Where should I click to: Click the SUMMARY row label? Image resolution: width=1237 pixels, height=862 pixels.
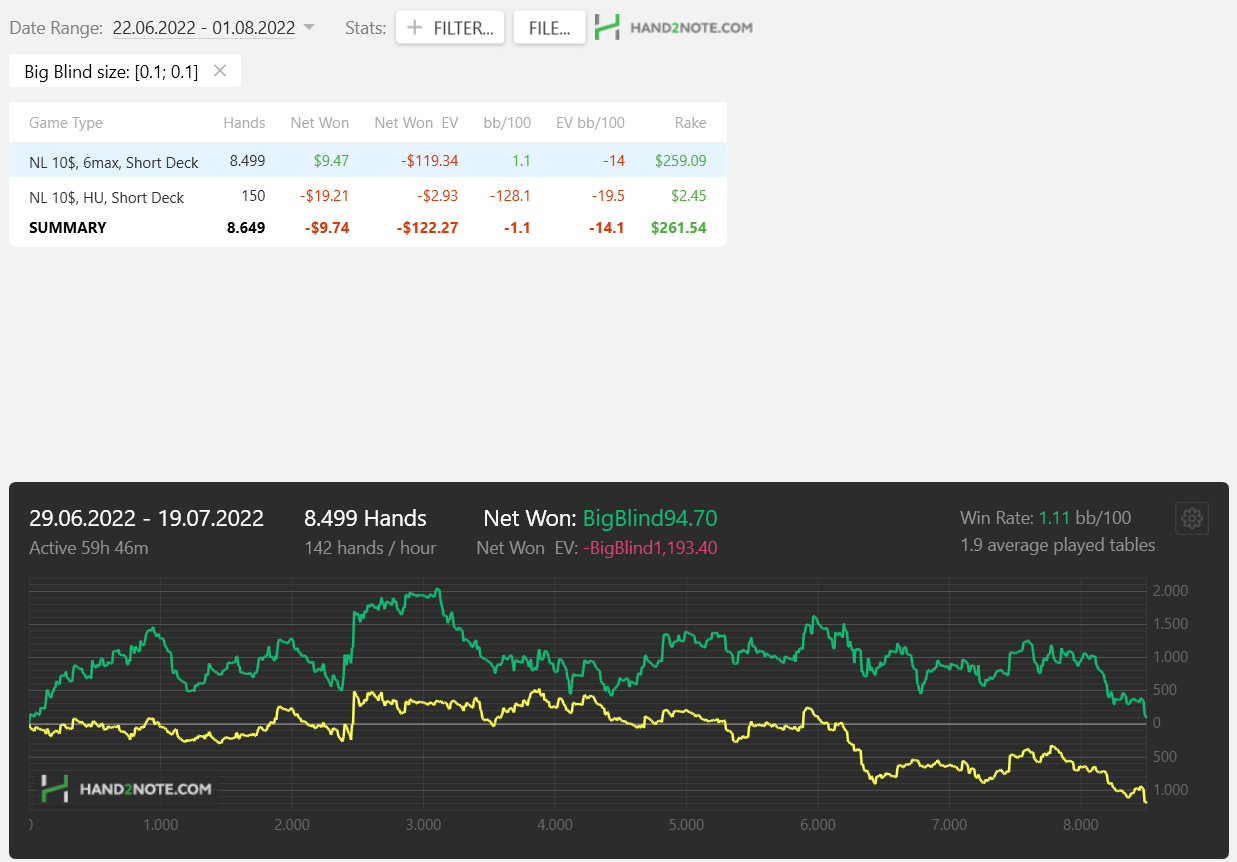click(67, 227)
